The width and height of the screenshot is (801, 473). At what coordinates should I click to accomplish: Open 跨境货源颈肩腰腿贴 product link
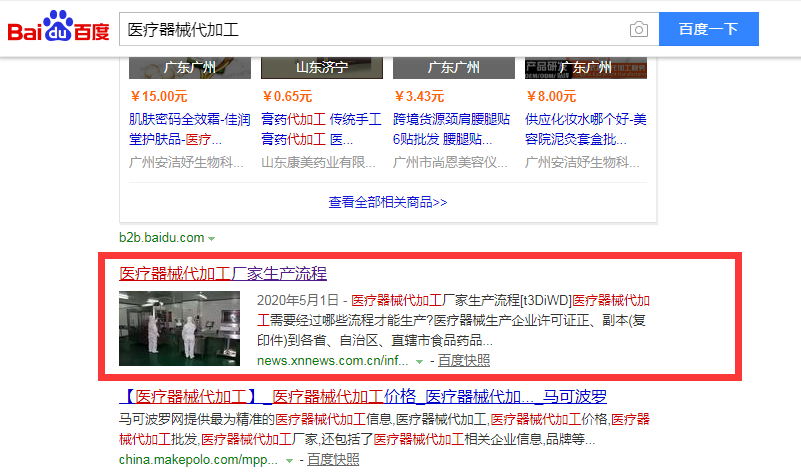452,129
